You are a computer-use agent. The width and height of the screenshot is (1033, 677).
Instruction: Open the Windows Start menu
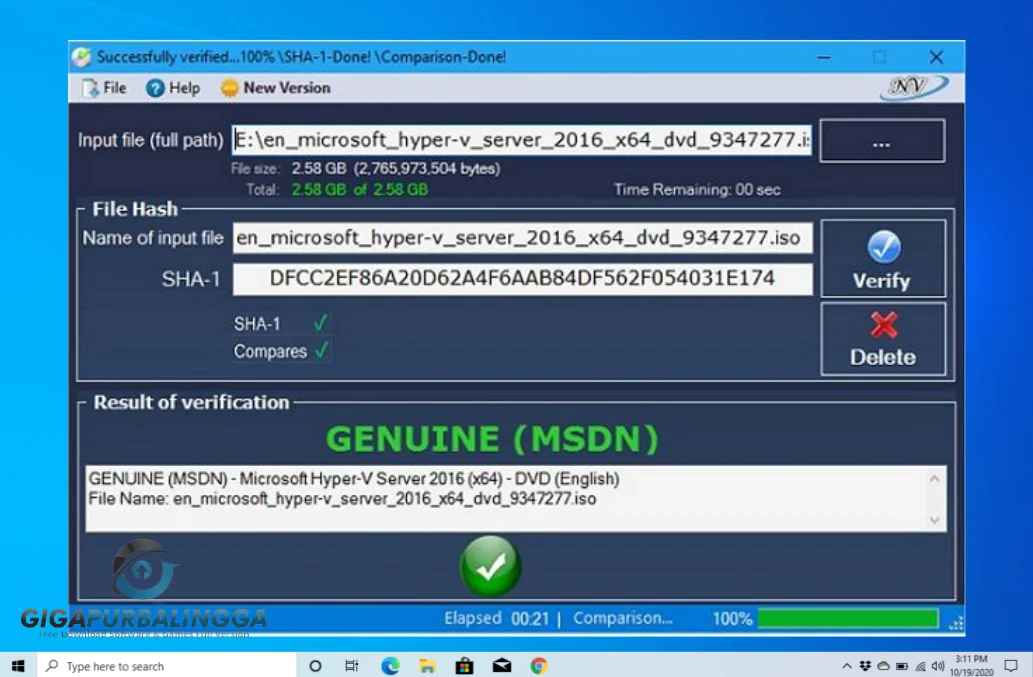(x=18, y=666)
